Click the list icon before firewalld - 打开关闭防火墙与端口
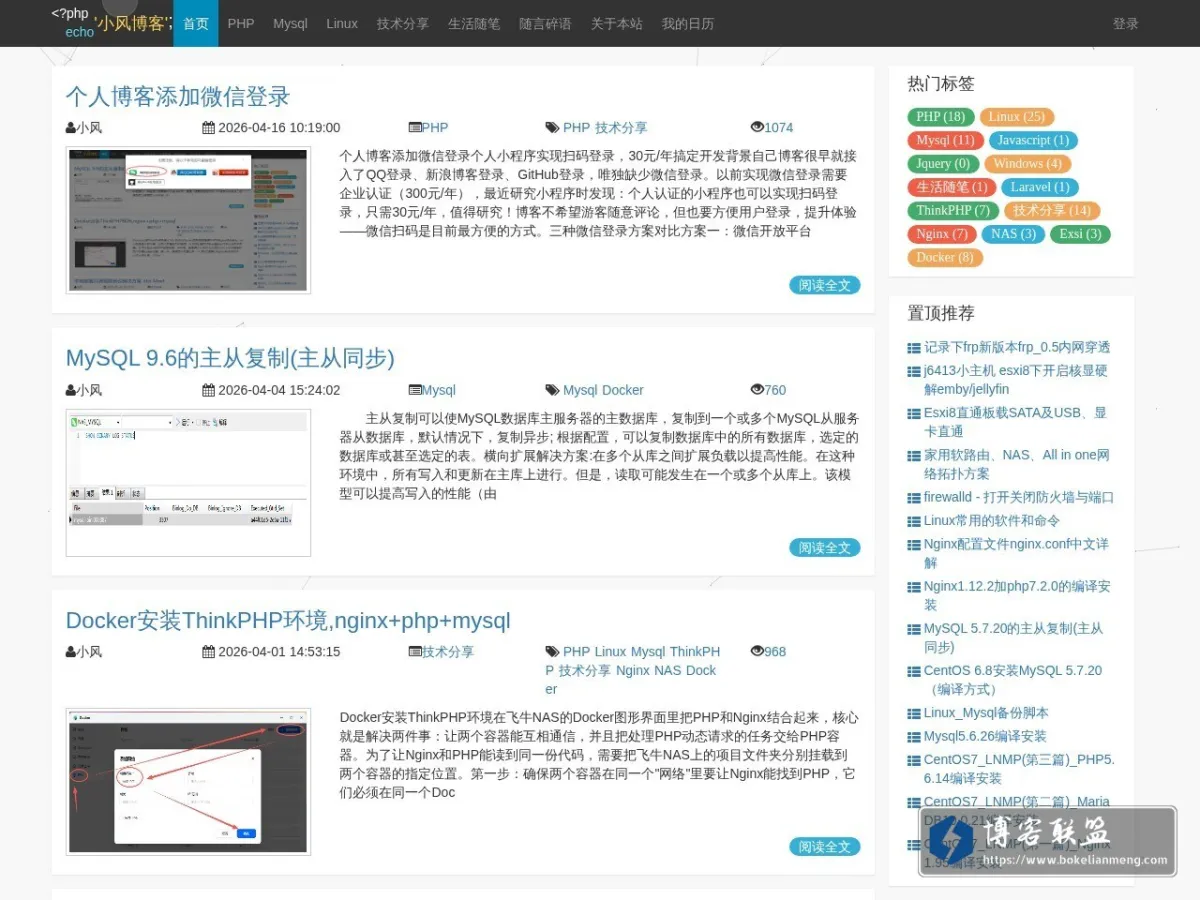 pyautogui.click(x=914, y=498)
